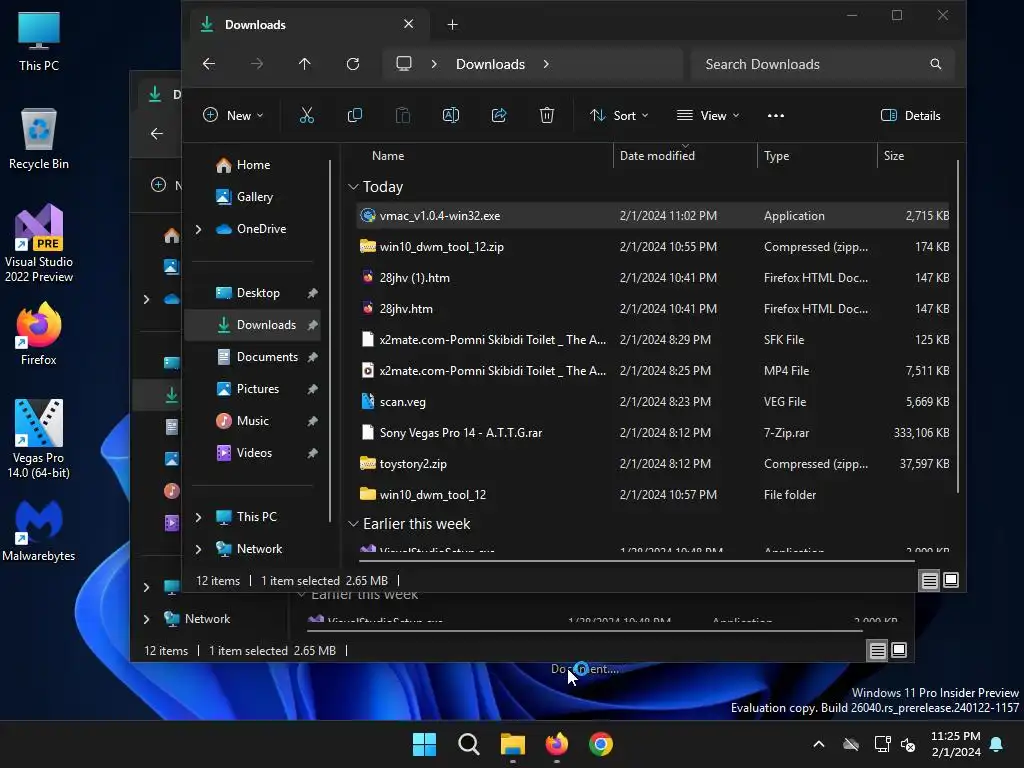1024x768 pixels.
Task: Click Downloads breadcrumb in address bar
Action: 490,64
